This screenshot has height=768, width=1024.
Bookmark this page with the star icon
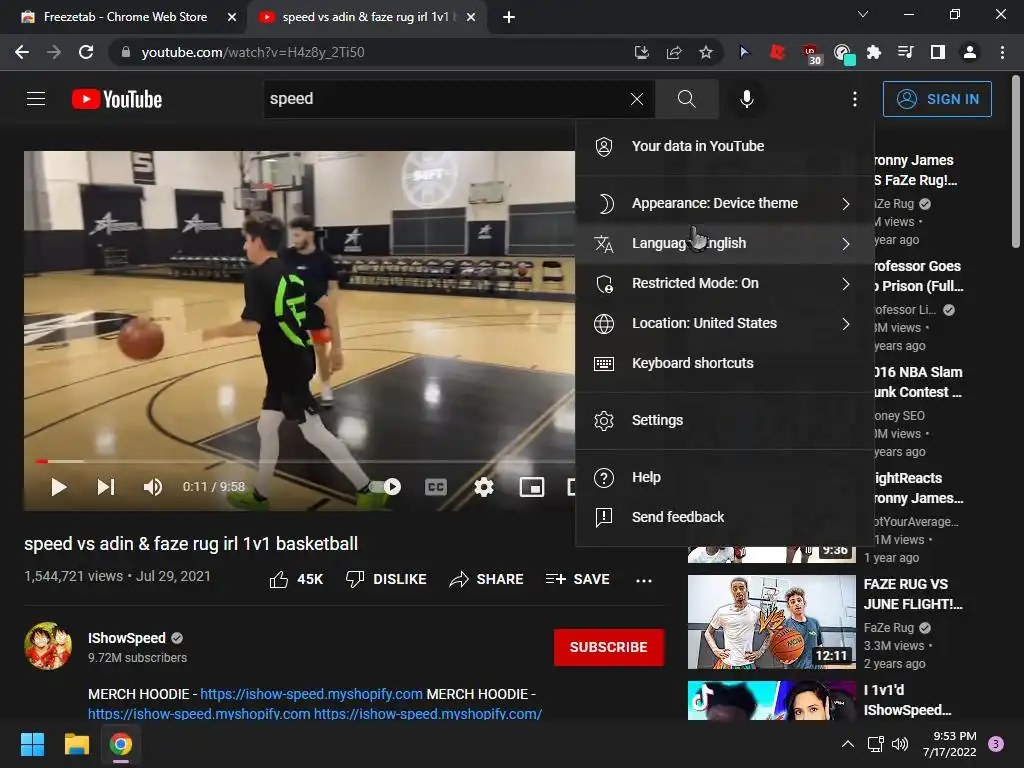pyautogui.click(x=706, y=52)
